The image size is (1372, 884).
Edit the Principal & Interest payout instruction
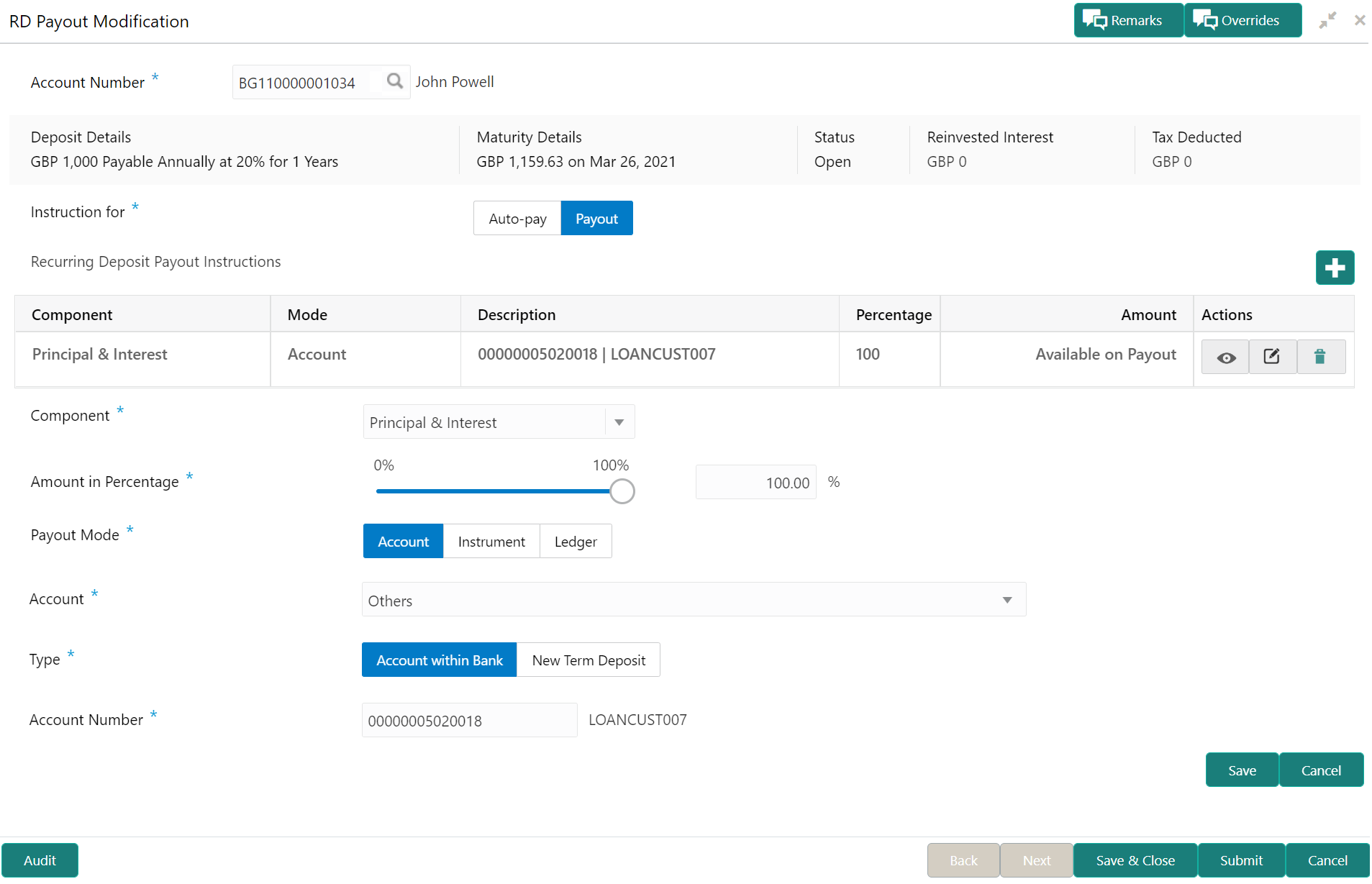(x=1272, y=357)
